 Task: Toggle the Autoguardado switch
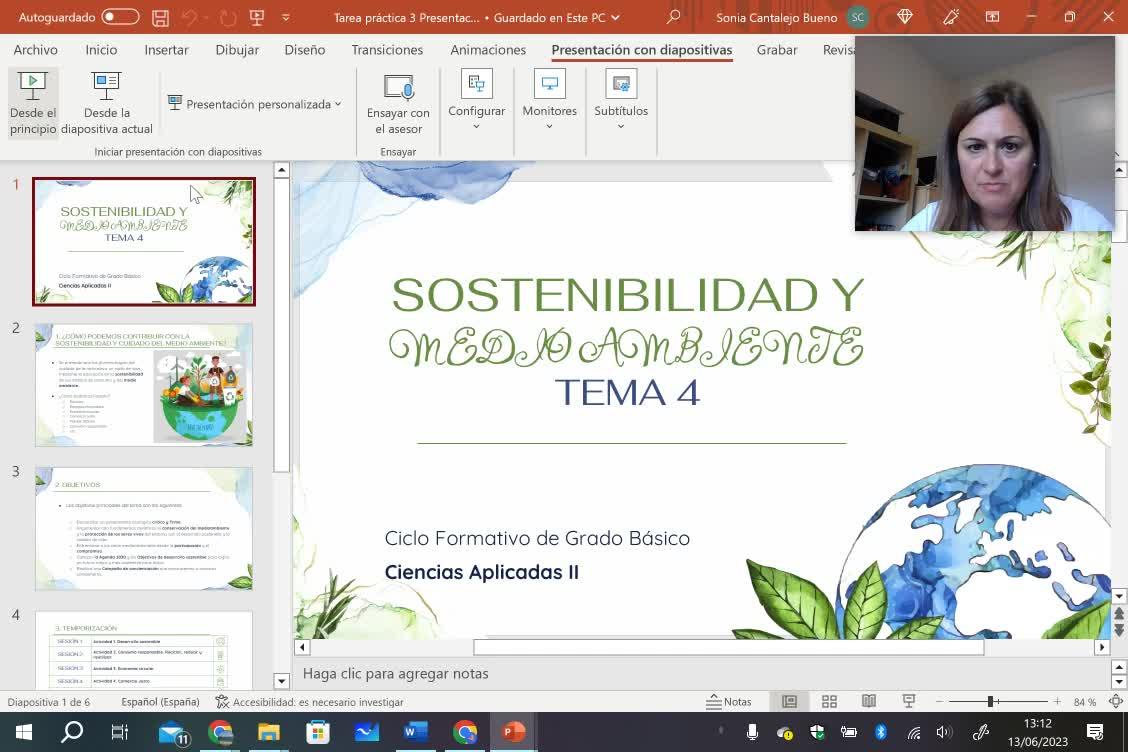point(120,17)
